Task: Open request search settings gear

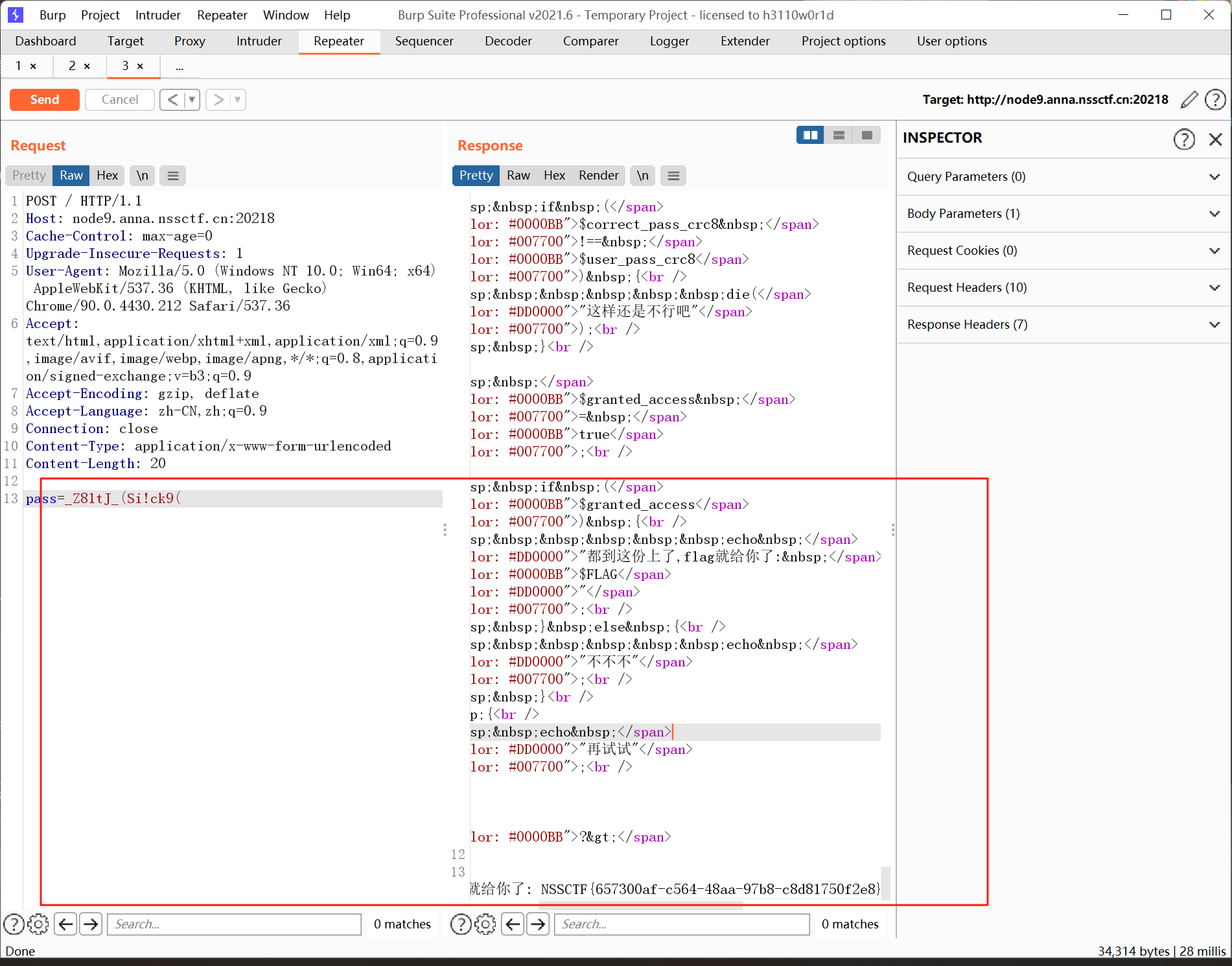Action: click(38, 924)
